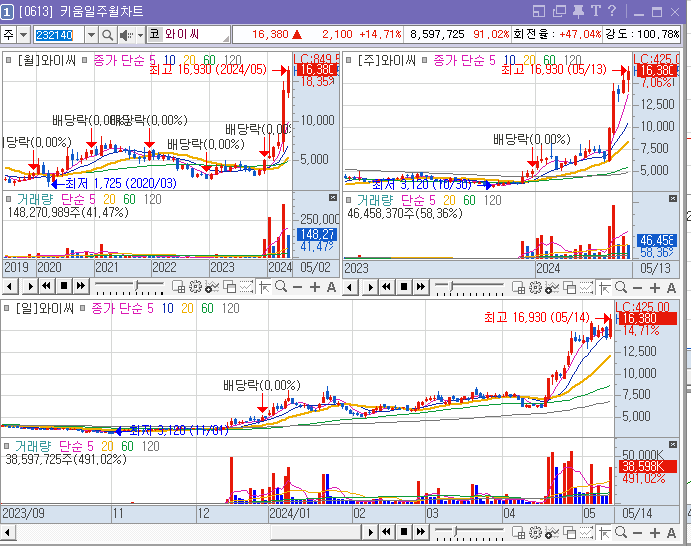Pin the window with the title bar pushpin icon

(x=578, y=11)
